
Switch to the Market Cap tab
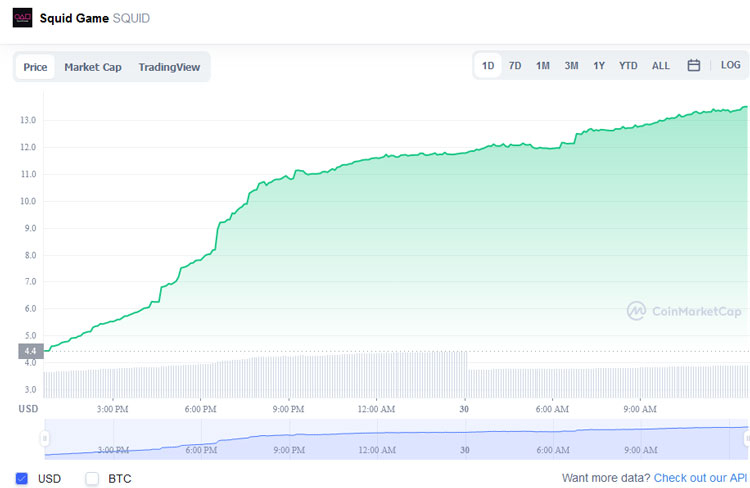click(93, 67)
